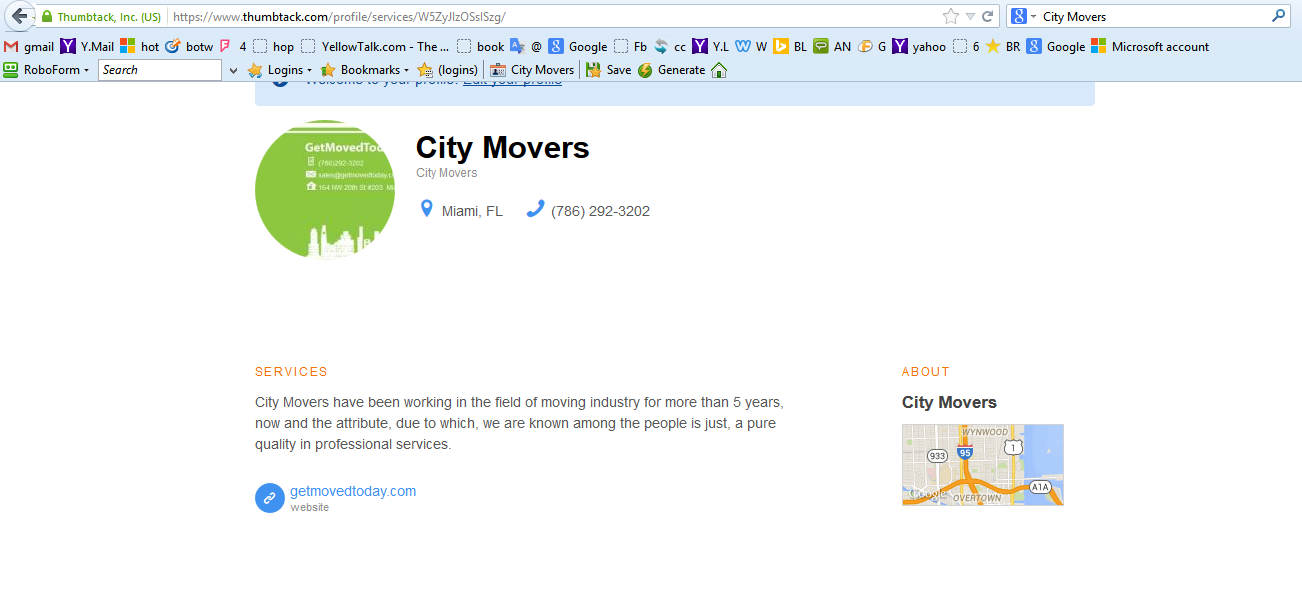Open the Bing 'BL' bookmark
Screen dimensions: 1302x601
click(790, 46)
